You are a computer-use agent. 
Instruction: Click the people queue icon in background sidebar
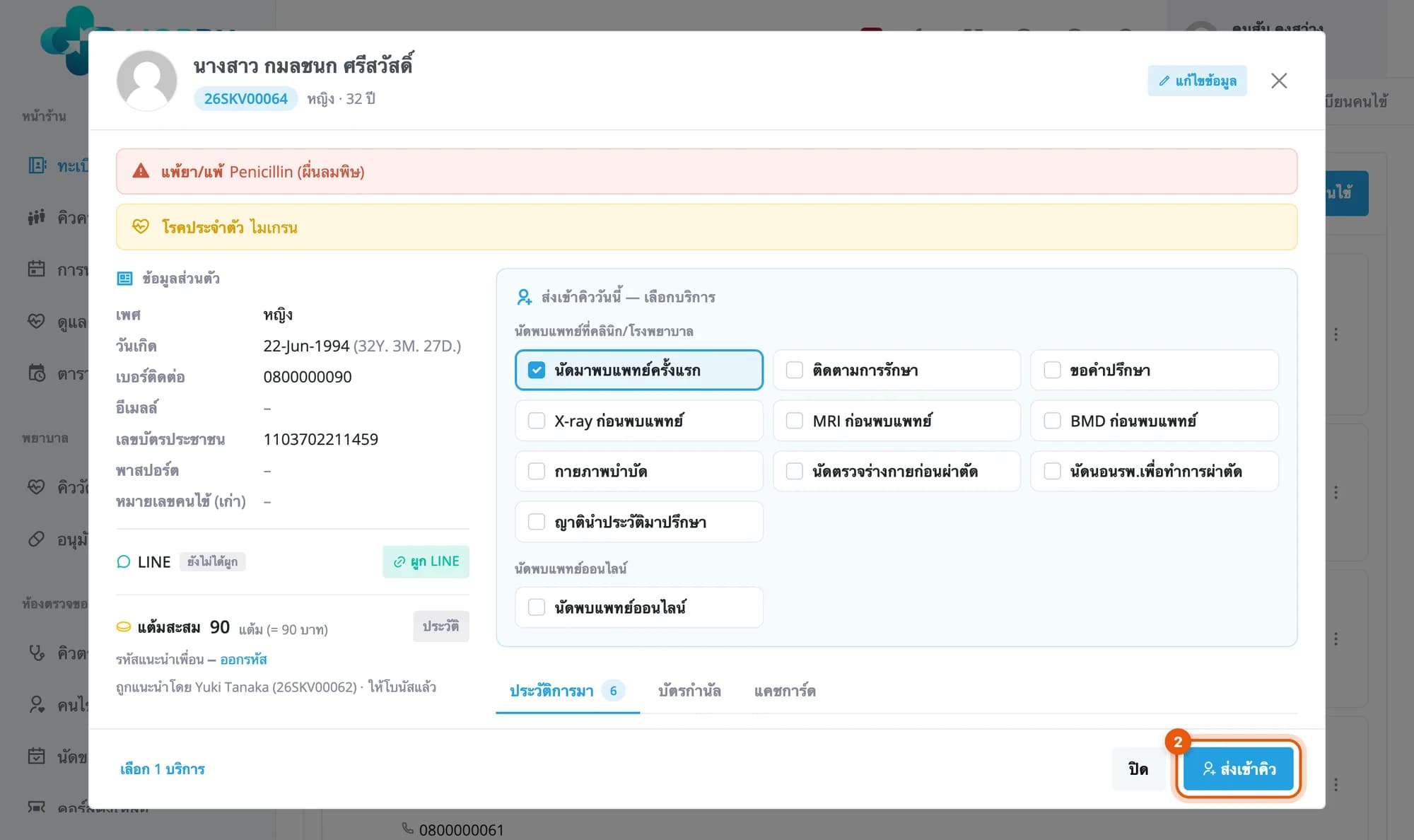click(37, 217)
